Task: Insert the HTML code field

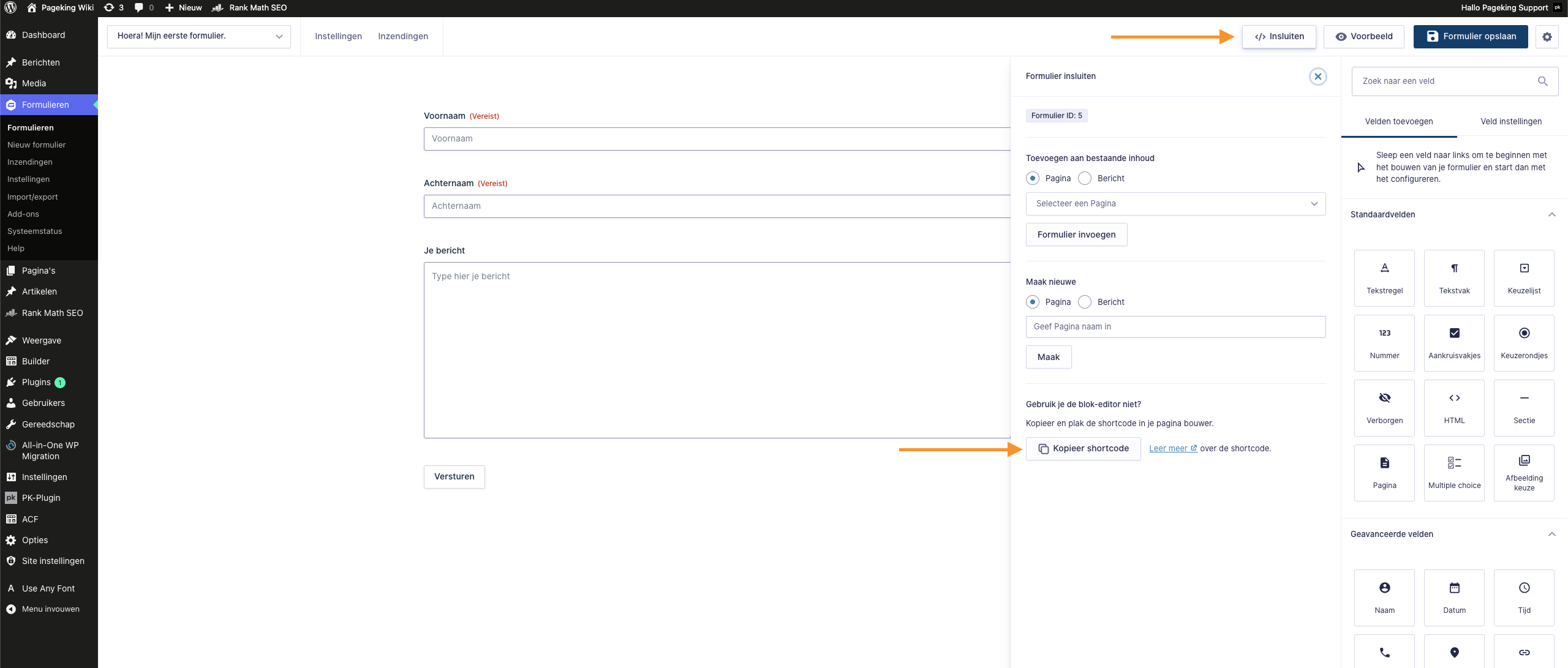Action: 1454,408
